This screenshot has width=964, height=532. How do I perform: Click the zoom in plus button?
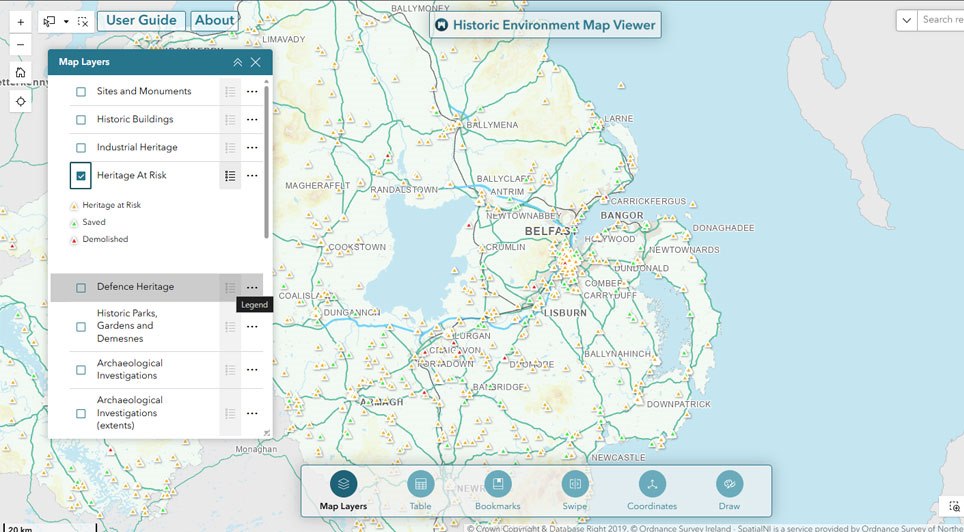pyautogui.click(x=21, y=22)
